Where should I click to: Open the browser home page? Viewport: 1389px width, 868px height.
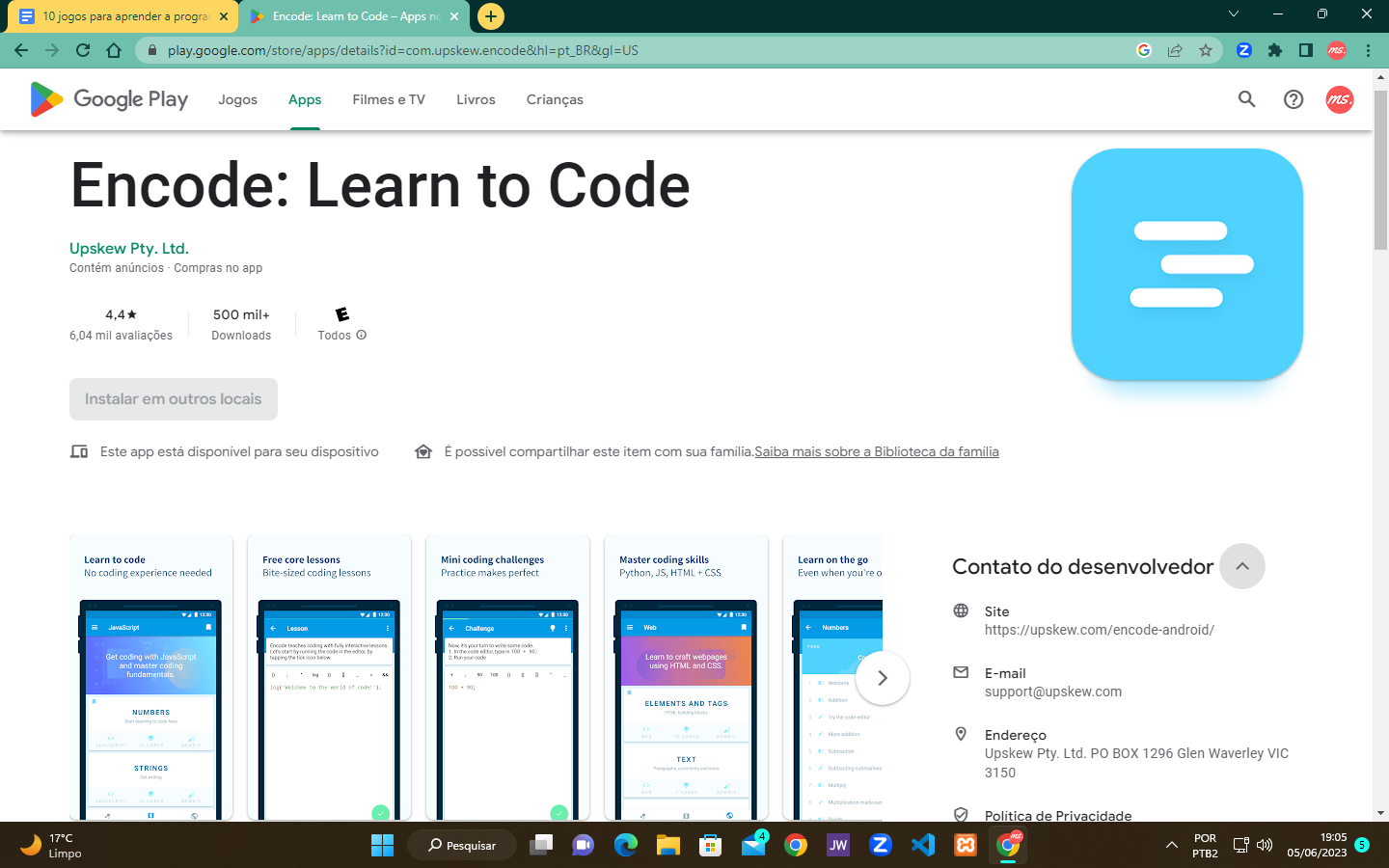[114, 50]
